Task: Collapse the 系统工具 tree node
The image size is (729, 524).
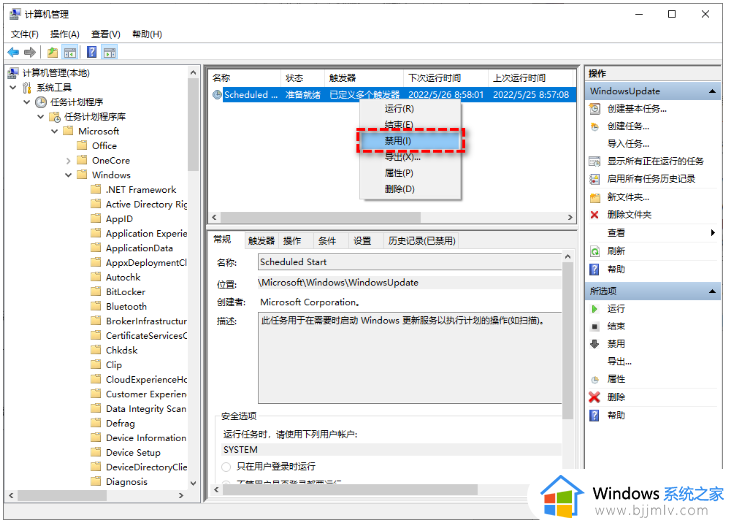Action: point(13,87)
